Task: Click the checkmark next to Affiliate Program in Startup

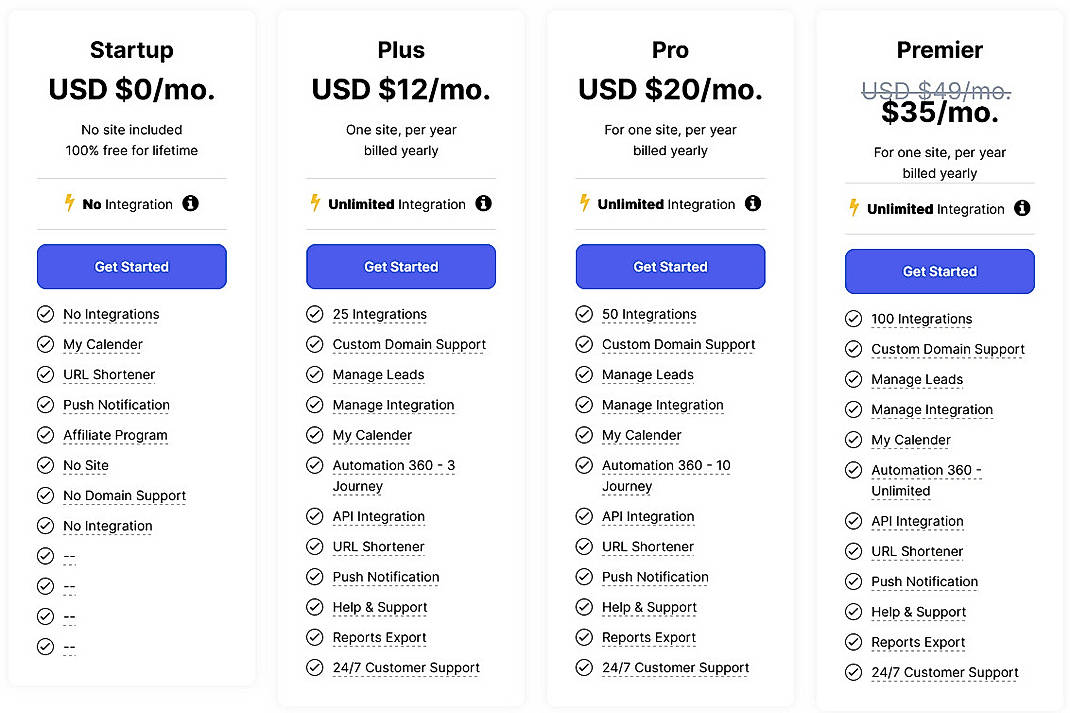Action: click(45, 435)
